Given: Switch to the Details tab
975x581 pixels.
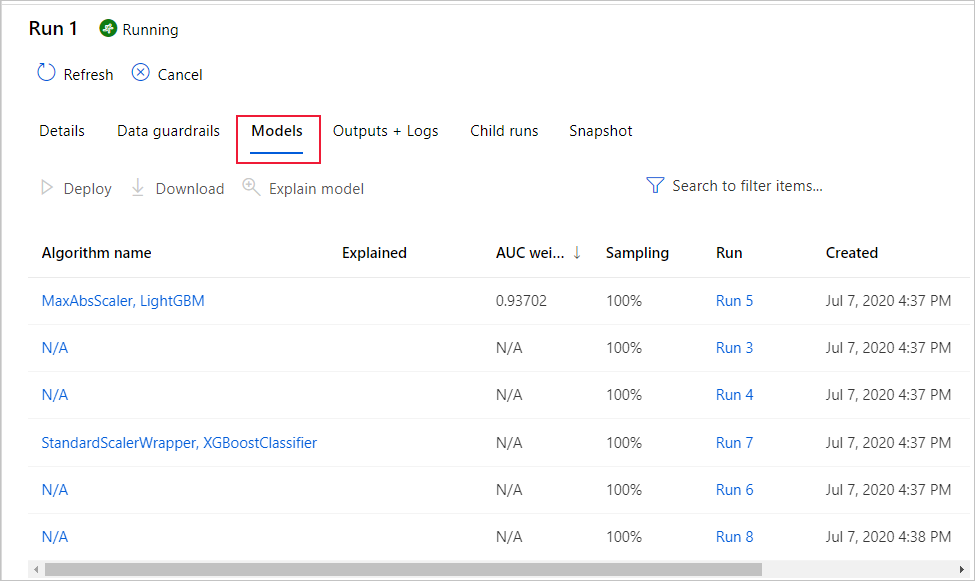Looking at the screenshot, I should [62, 131].
